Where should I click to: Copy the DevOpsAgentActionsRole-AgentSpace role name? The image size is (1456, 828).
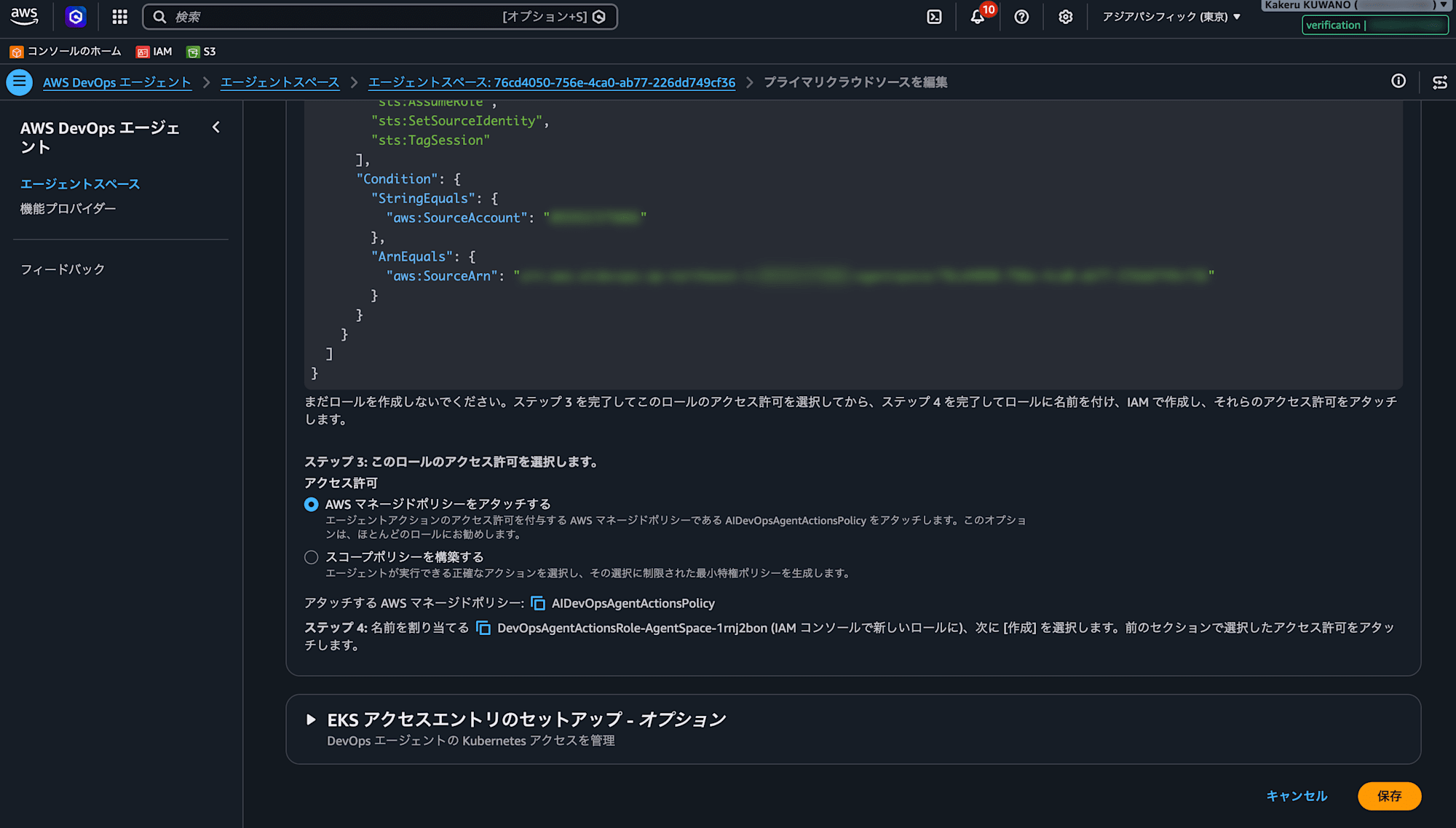click(x=483, y=628)
